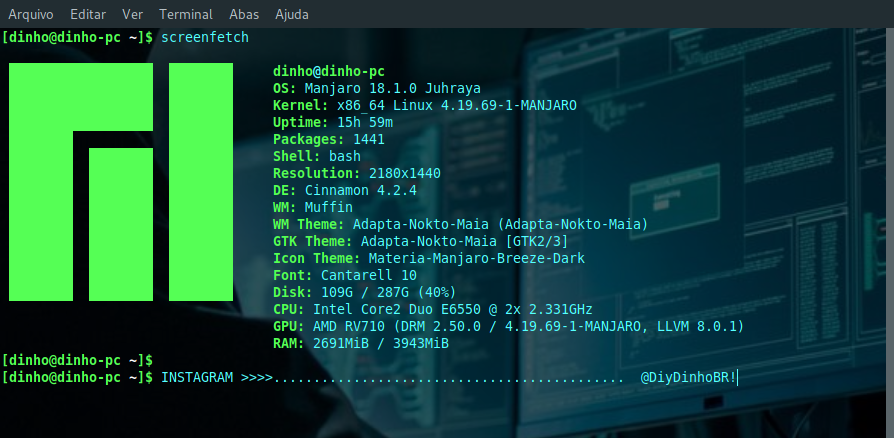Select the dinho@dinho-pc header line

pyautogui.click(x=329, y=72)
